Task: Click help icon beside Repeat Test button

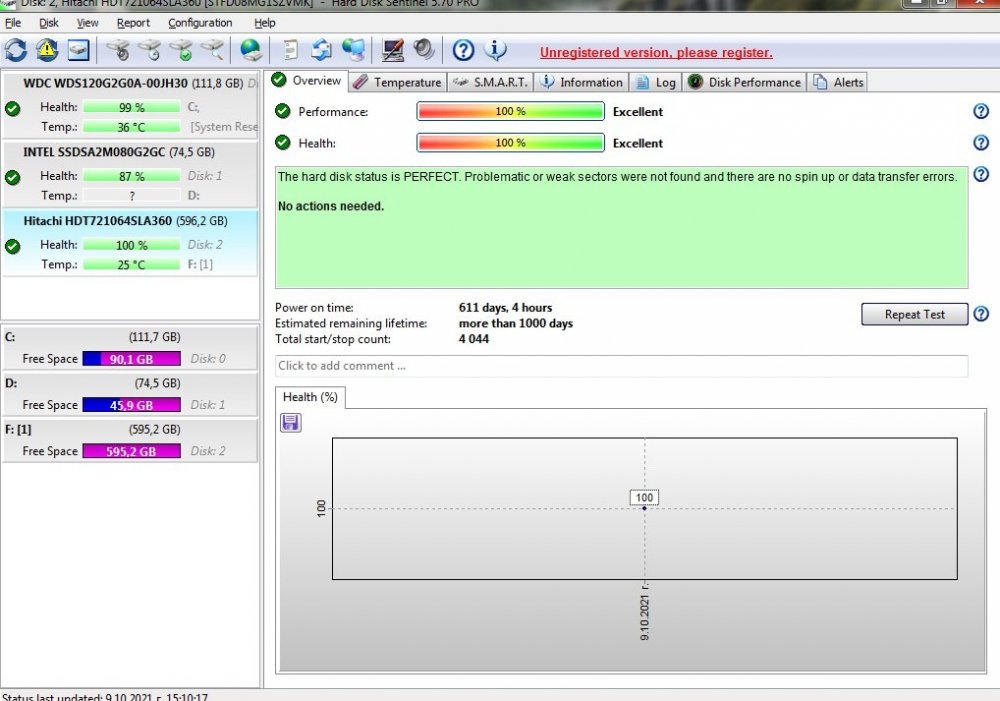Action: tap(980, 314)
